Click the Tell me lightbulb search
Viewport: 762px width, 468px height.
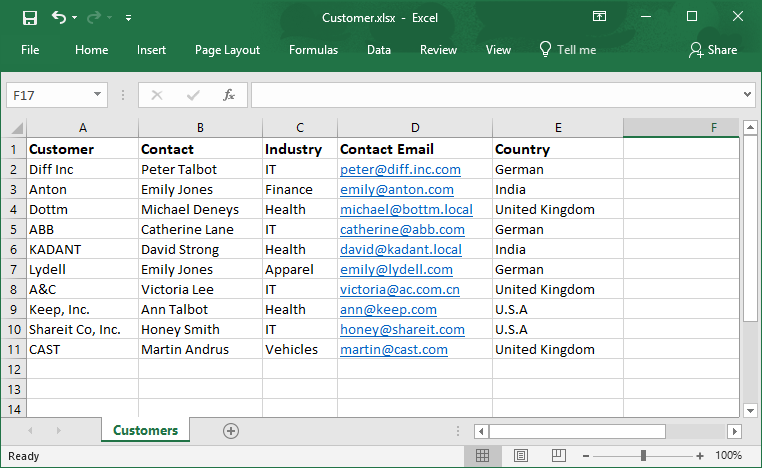pyautogui.click(x=568, y=50)
